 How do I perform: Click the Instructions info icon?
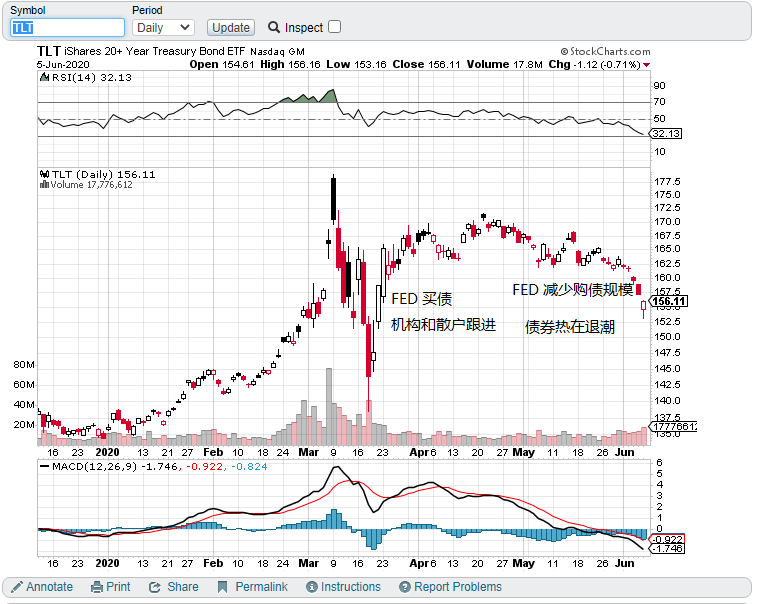click(312, 587)
